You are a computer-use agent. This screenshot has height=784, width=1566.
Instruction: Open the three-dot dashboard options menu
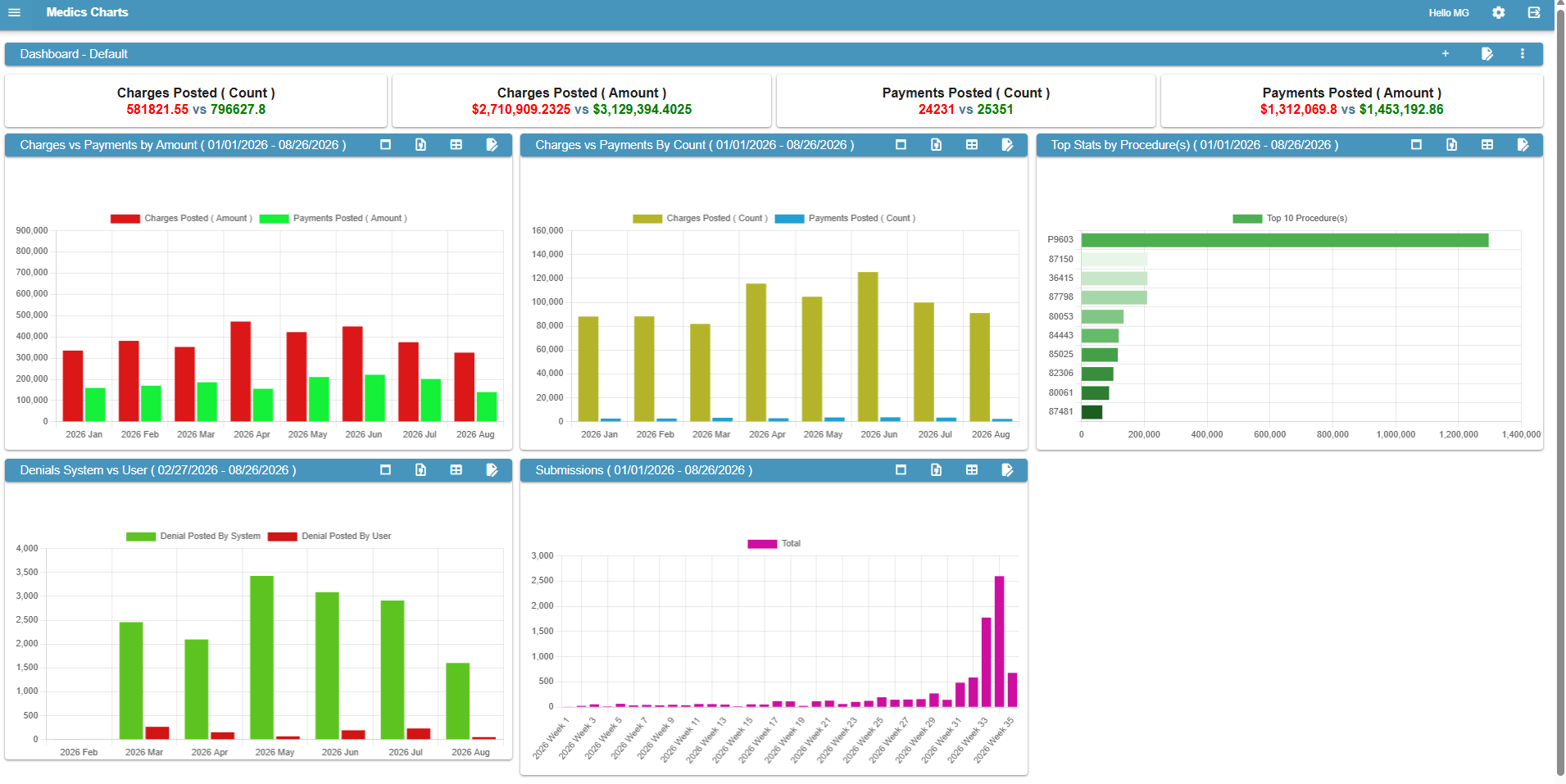pyautogui.click(x=1523, y=54)
